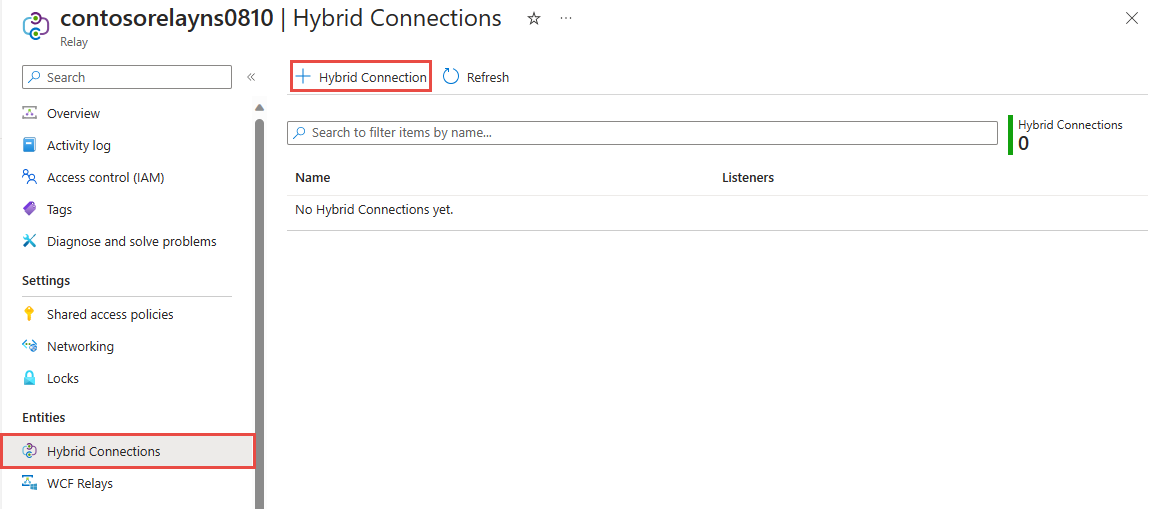This screenshot has width=1167, height=509.
Task: Open WCF Relays
Action: [x=80, y=483]
